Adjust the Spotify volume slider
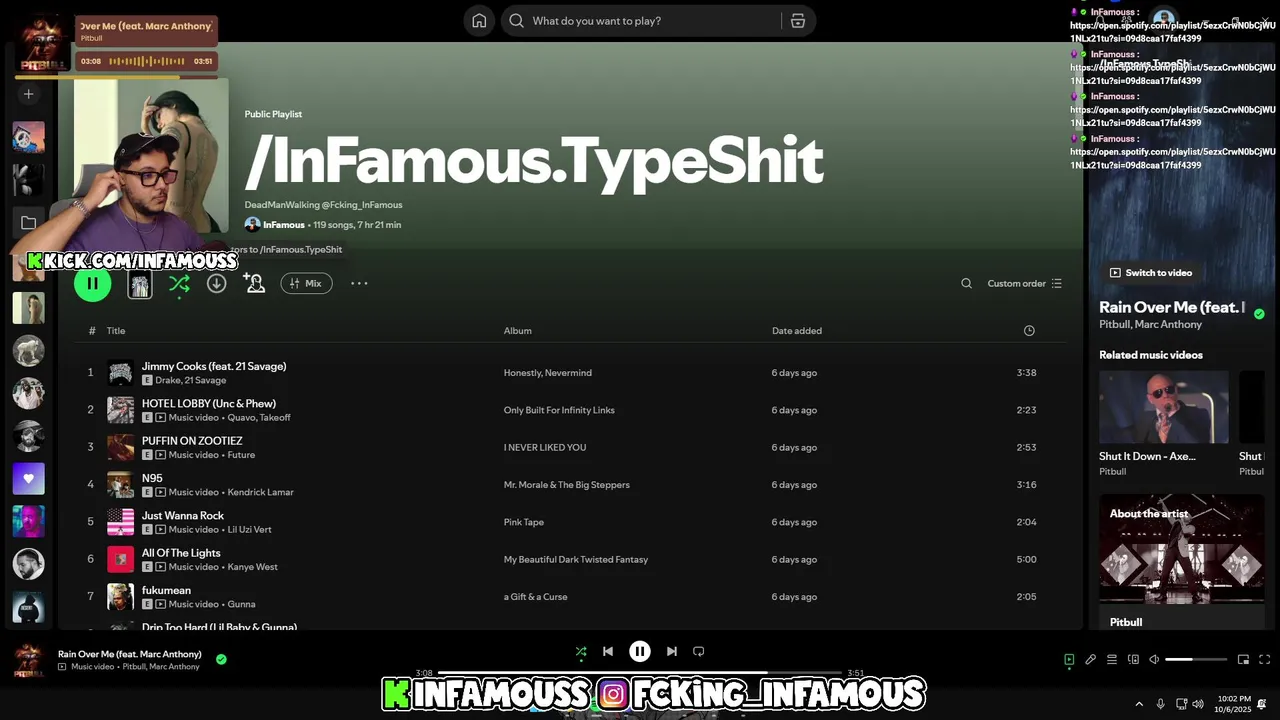Screen dimensions: 1280x720 (1196, 659)
